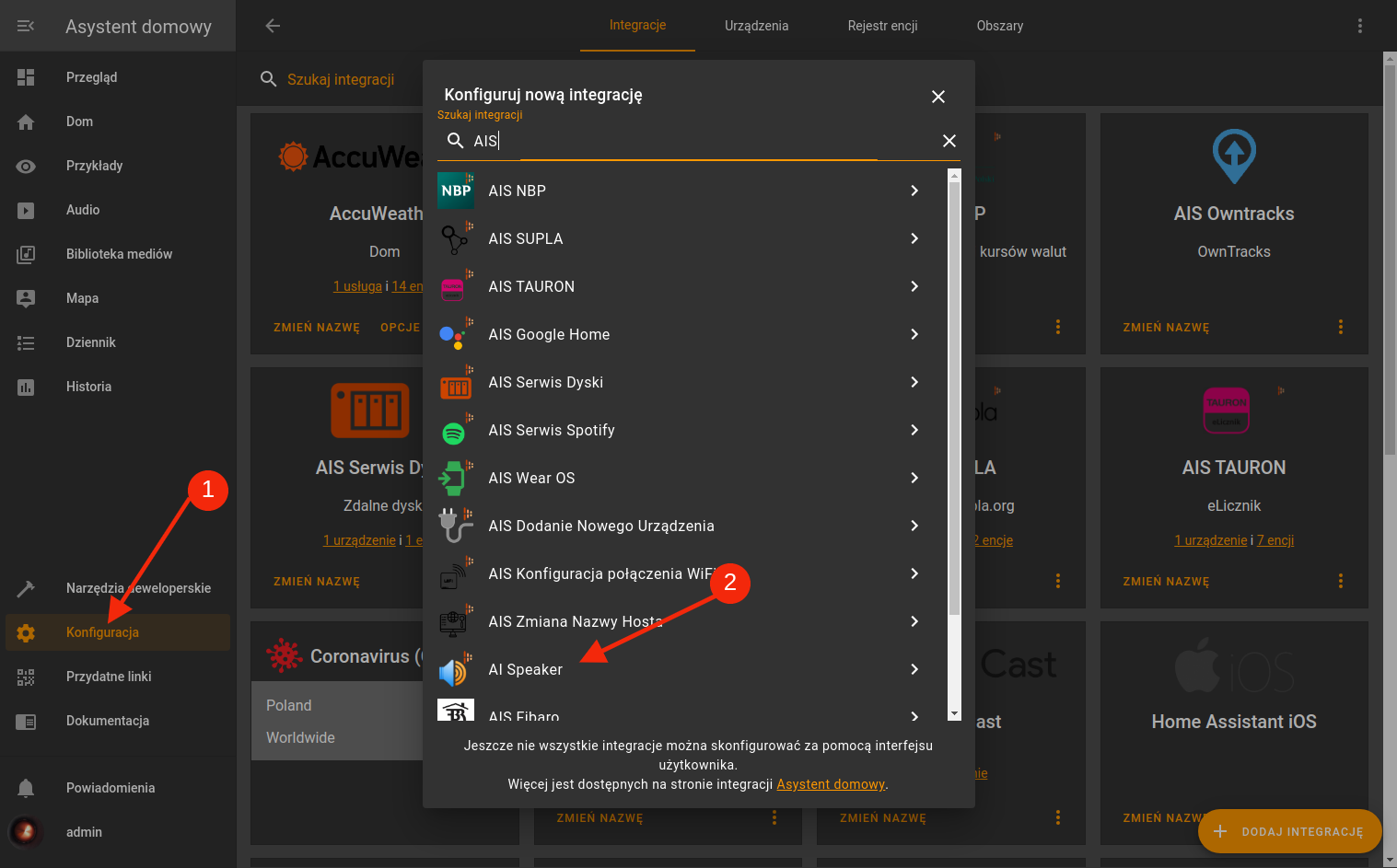Open Dziennik logbook
Screen dimensions: 1397x868
tap(118, 342)
